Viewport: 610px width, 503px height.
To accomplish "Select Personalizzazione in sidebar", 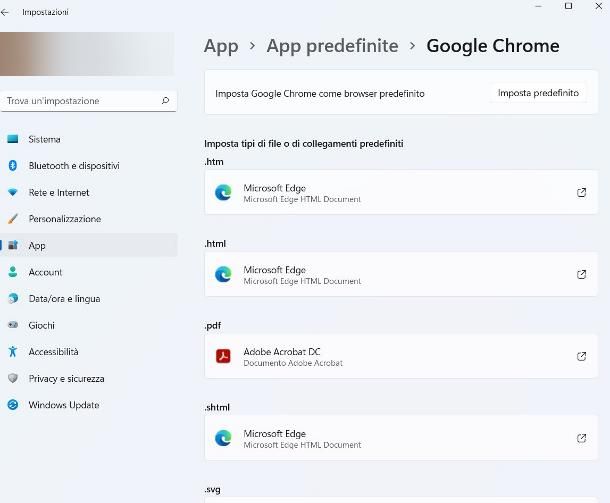I will [x=89, y=219].
